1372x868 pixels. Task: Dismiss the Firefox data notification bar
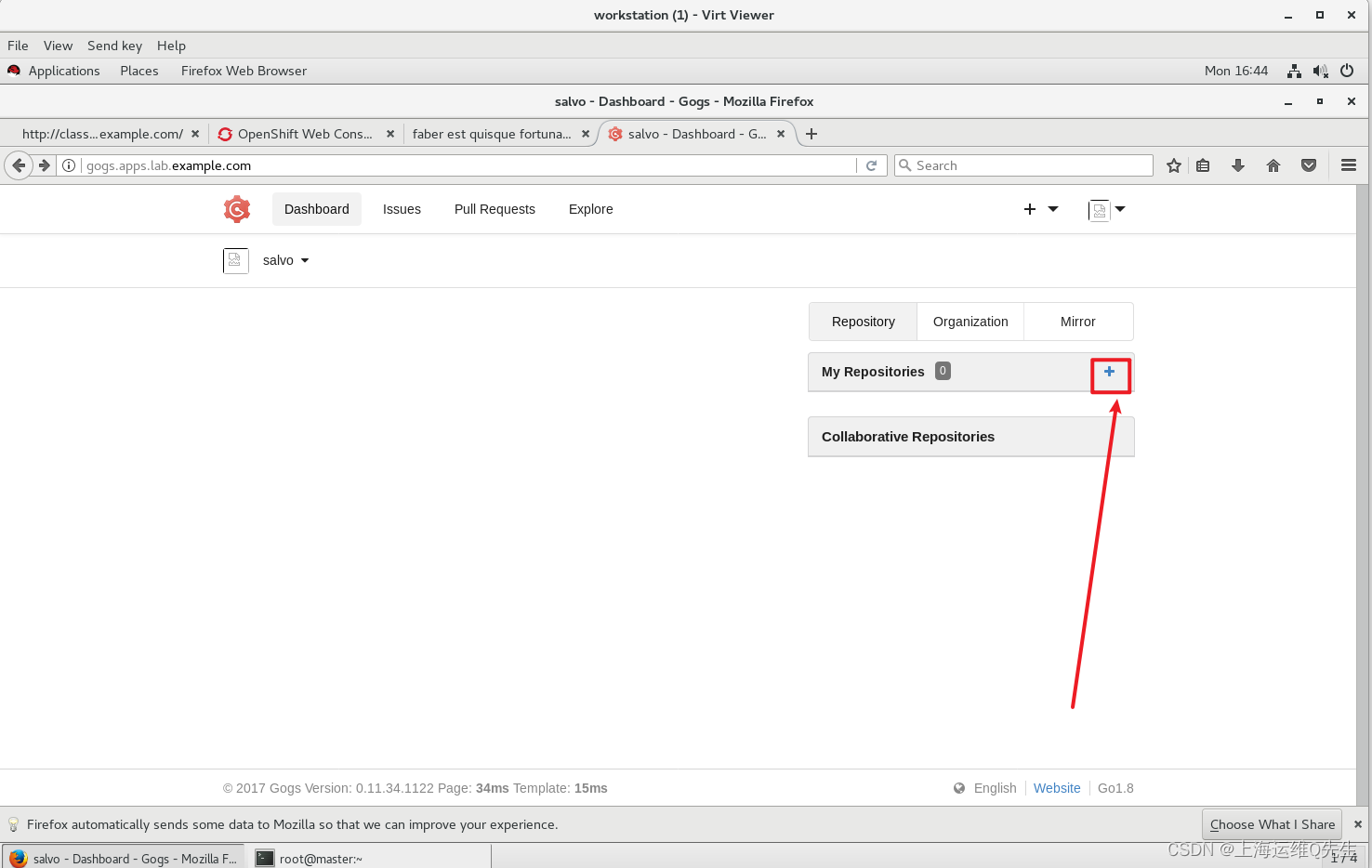click(x=1357, y=824)
